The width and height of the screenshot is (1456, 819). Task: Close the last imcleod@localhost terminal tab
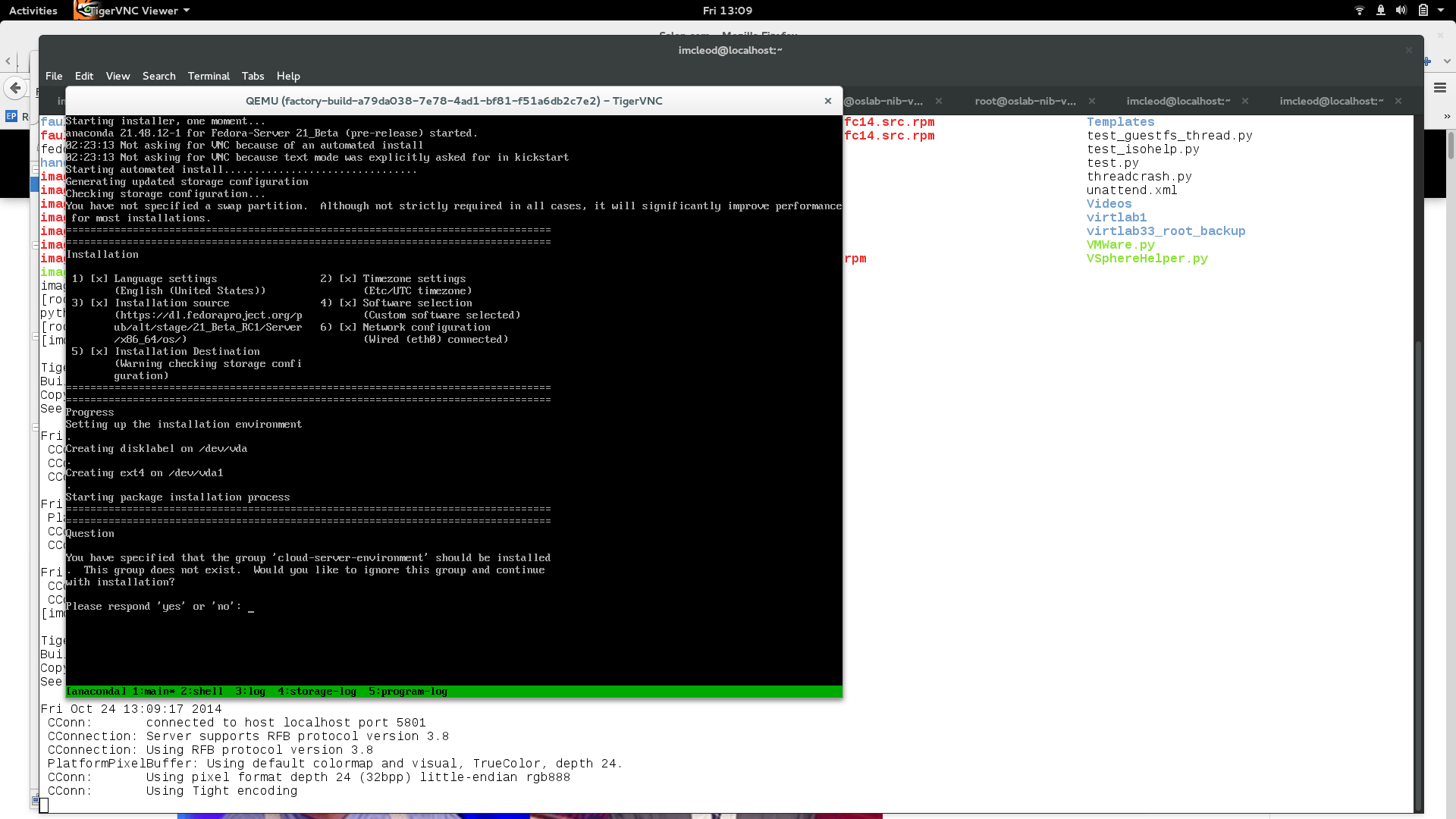coord(1398,101)
